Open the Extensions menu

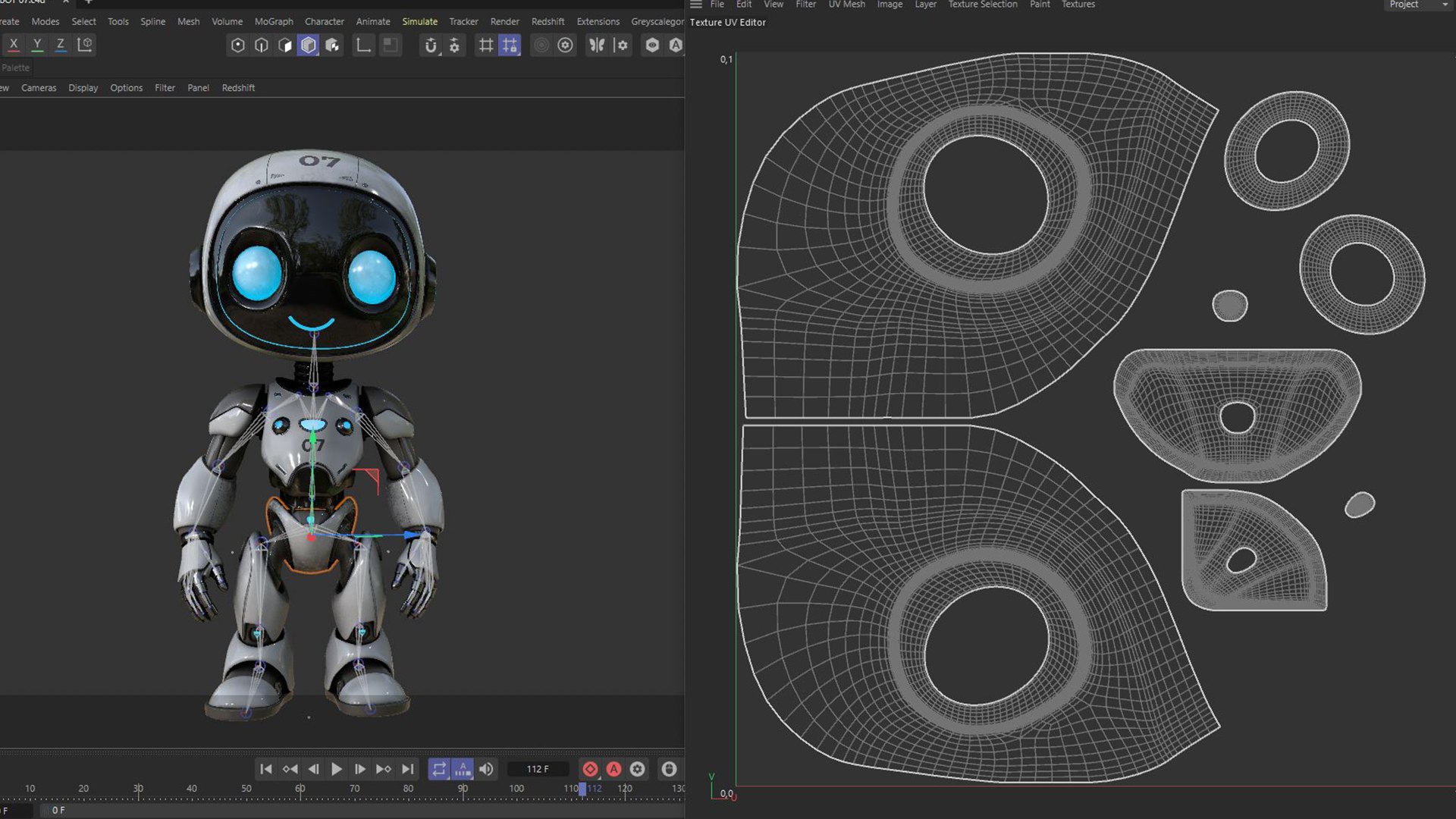click(x=598, y=21)
